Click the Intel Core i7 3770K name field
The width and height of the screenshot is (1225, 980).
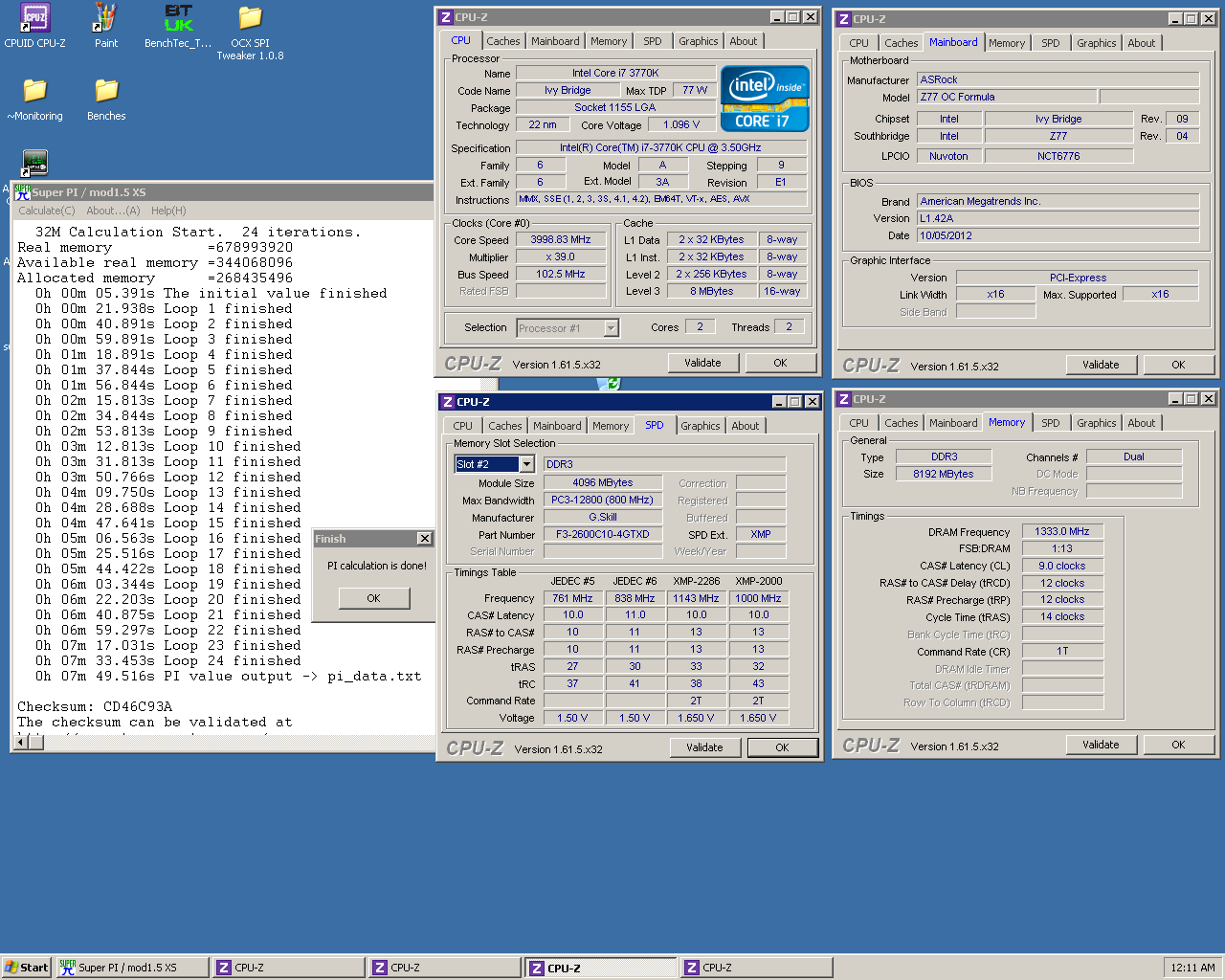pos(615,73)
